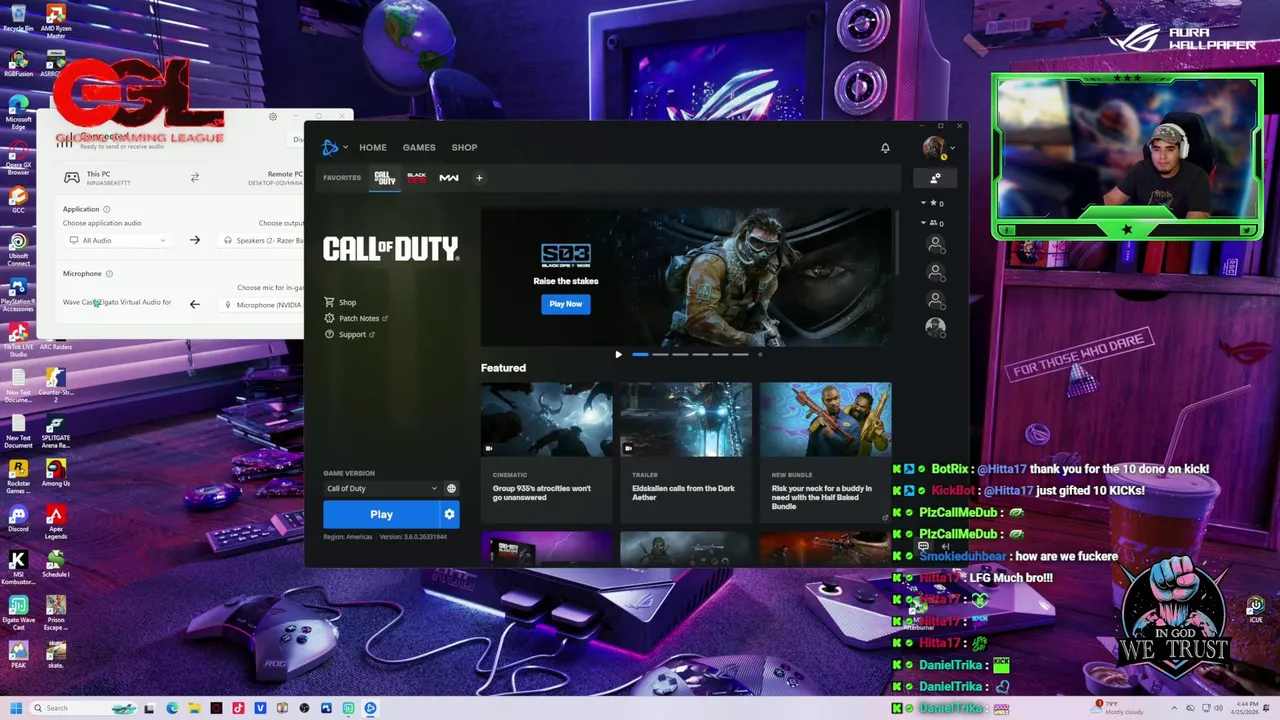Open settings gear in the audio sharing window
The height and width of the screenshot is (720, 1280).
(273, 116)
